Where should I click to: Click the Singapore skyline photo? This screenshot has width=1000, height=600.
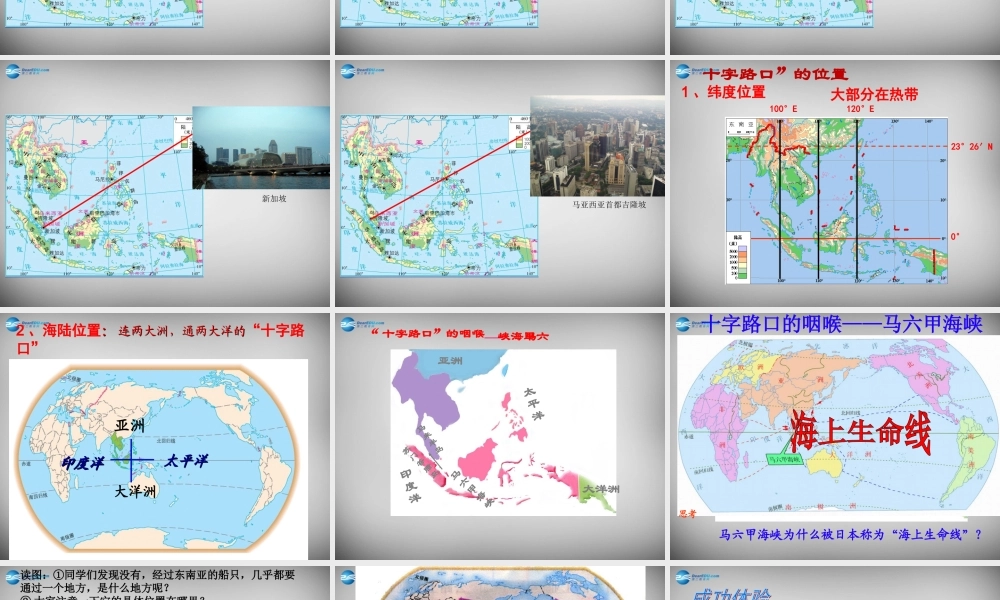click(261, 148)
